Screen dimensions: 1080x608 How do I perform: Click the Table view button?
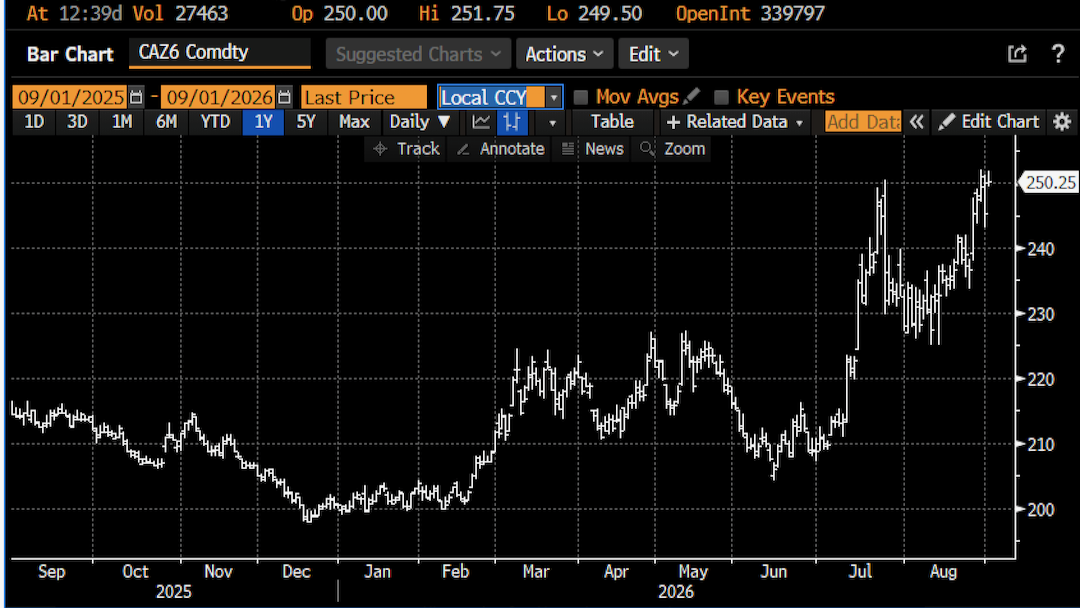click(612, 122)
